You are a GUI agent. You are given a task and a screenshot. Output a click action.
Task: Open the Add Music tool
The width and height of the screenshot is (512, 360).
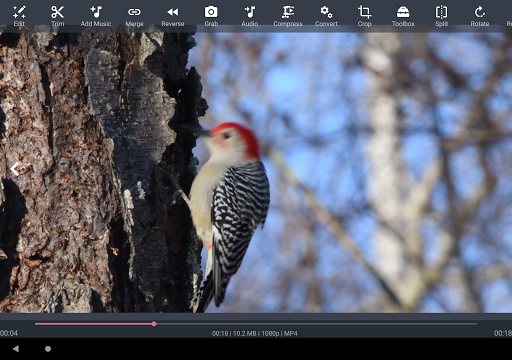pyautogui.click(x=96, y=16)
